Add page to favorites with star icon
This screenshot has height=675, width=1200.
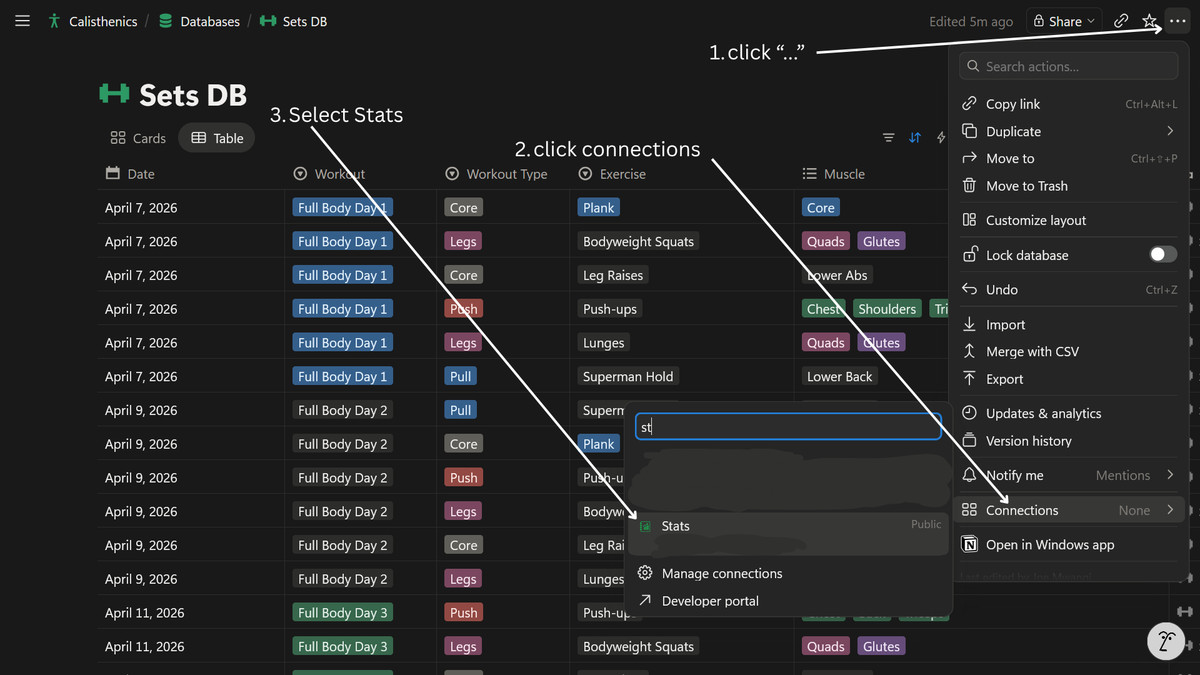1150,21
